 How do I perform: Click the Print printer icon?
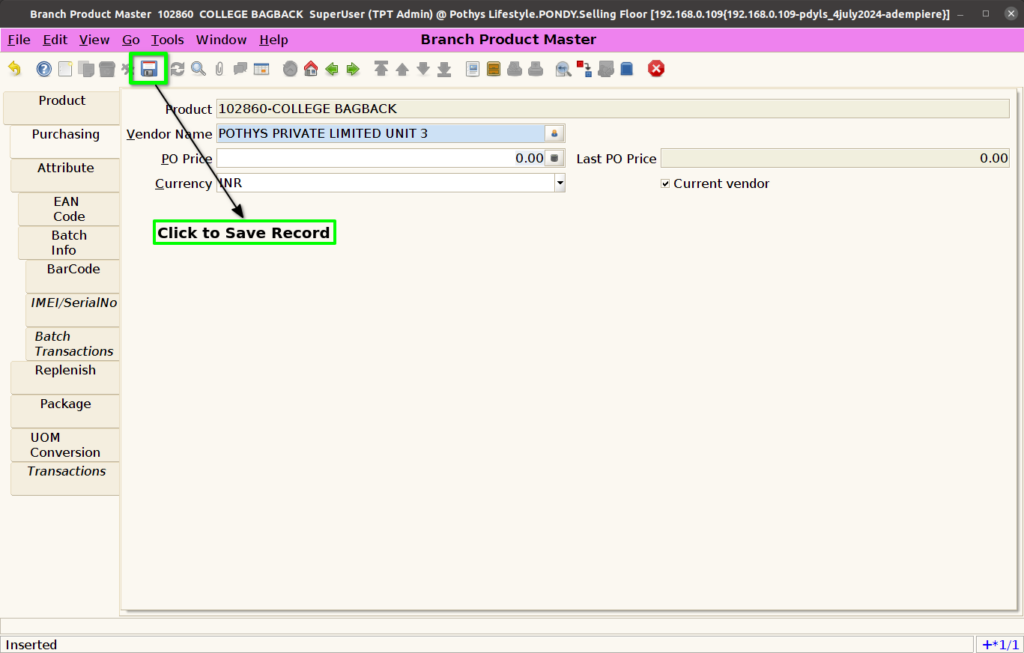tap(536, 69)
